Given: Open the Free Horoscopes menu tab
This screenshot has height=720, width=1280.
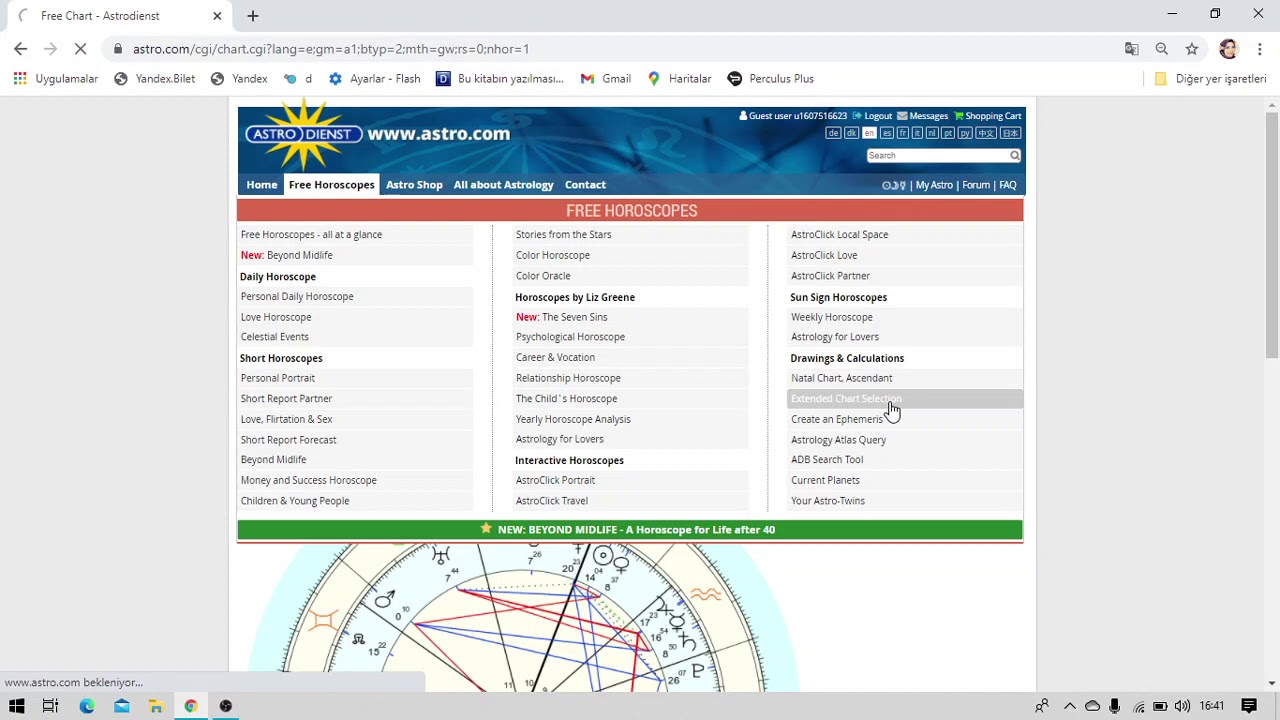Looking at the screenshot, I should pos(331,185).
